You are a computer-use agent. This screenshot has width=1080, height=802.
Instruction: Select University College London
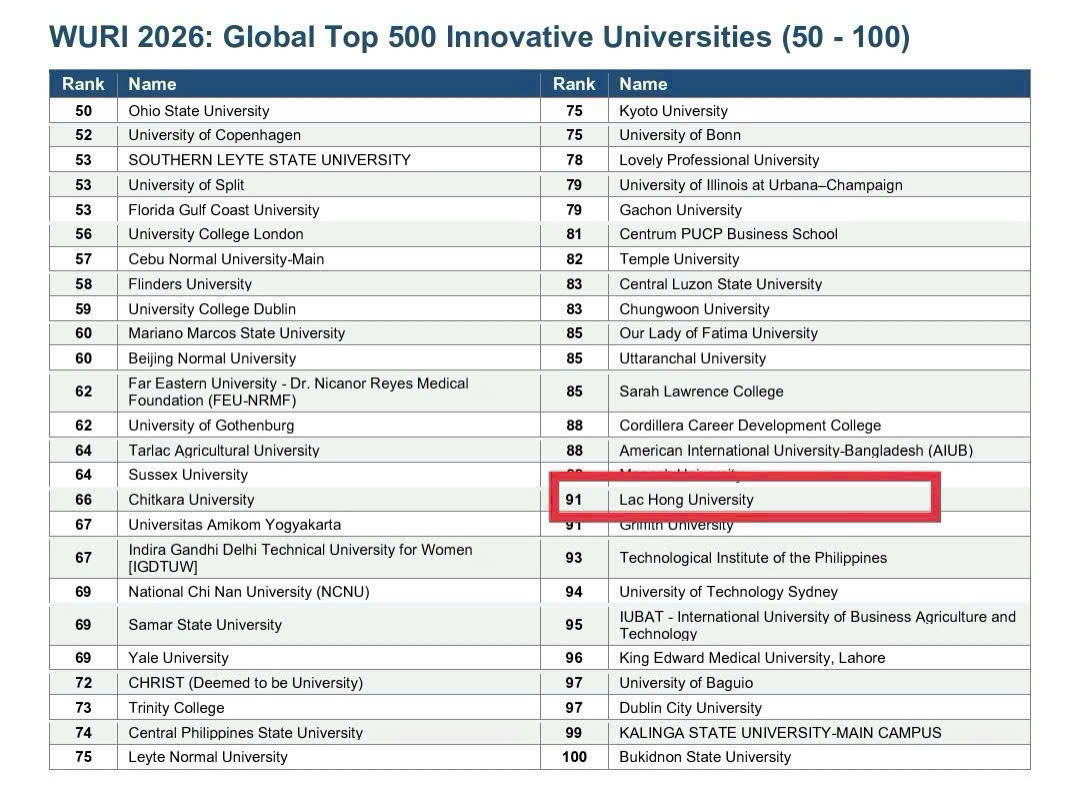click(x=216, y=234)
